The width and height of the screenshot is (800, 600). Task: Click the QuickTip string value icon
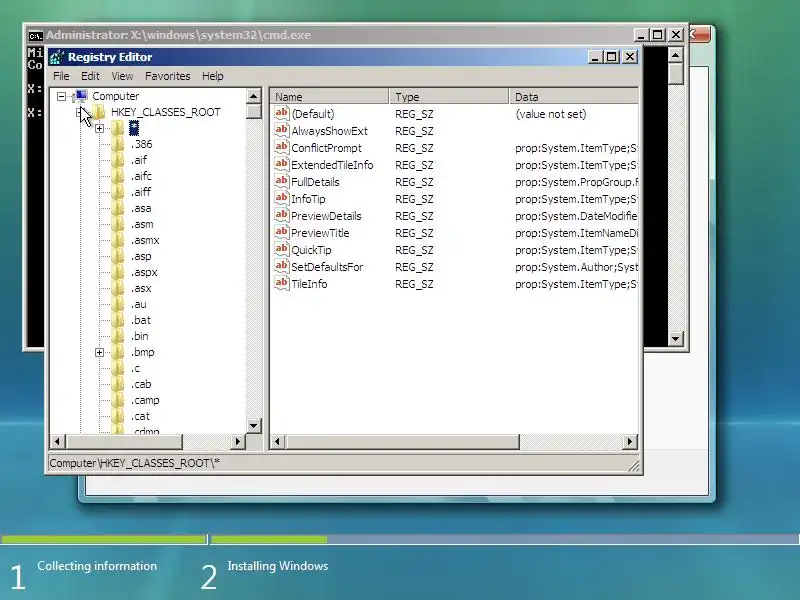click(282, 249)
